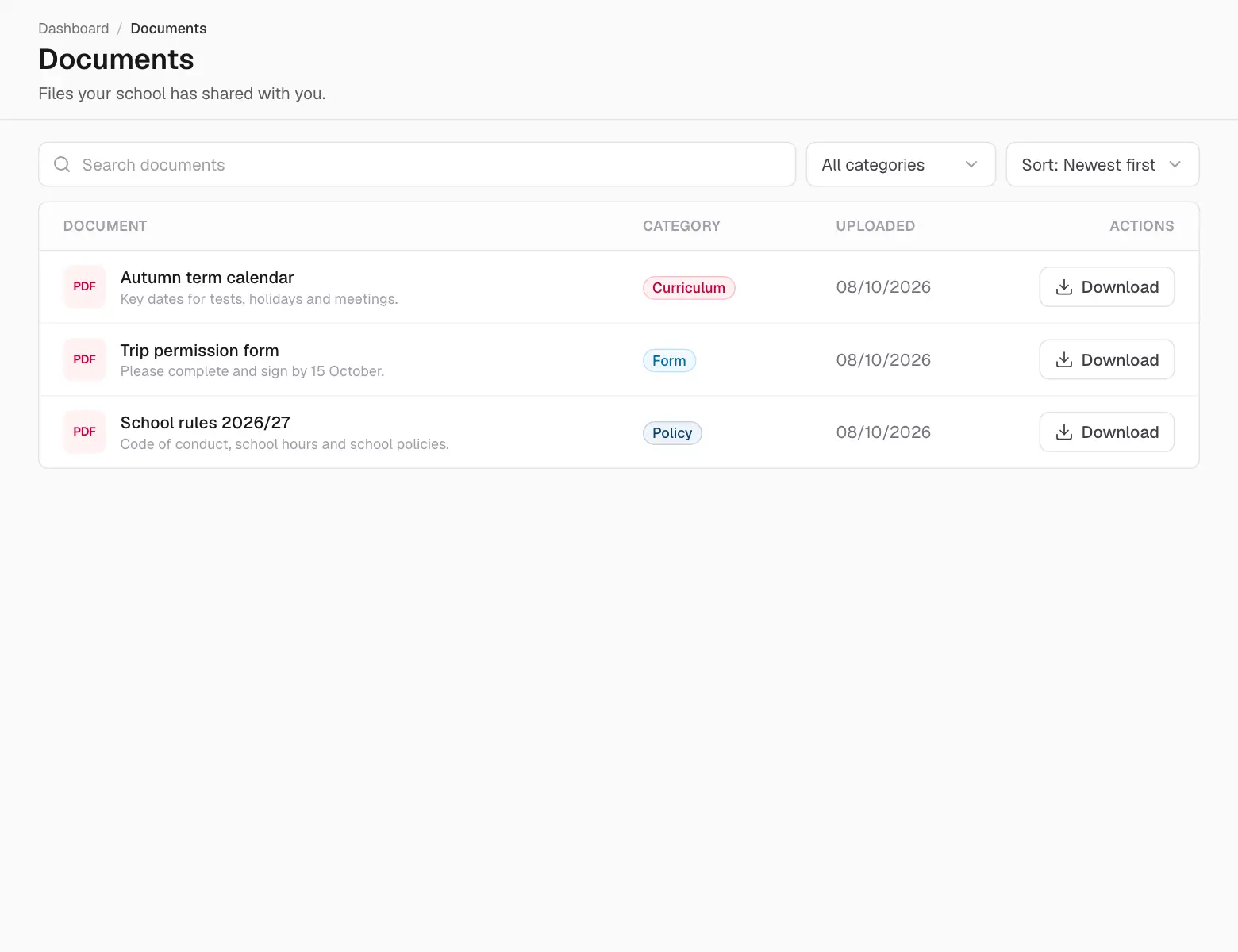Click the 'Files your school has shared' subtitle
The width and height of the screenshot is (1238, 952).
tap(182, 94)
